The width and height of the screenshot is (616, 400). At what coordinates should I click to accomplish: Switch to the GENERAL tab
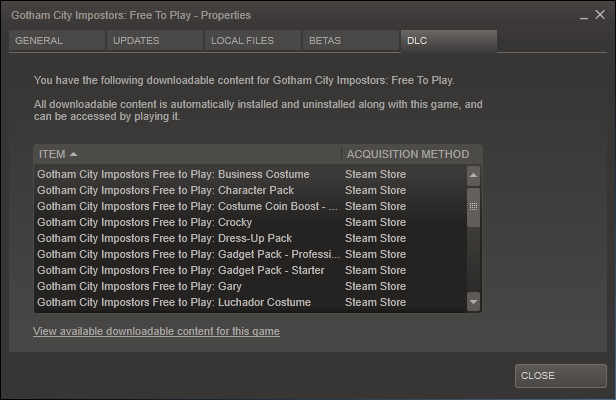[x=57, y=40]
